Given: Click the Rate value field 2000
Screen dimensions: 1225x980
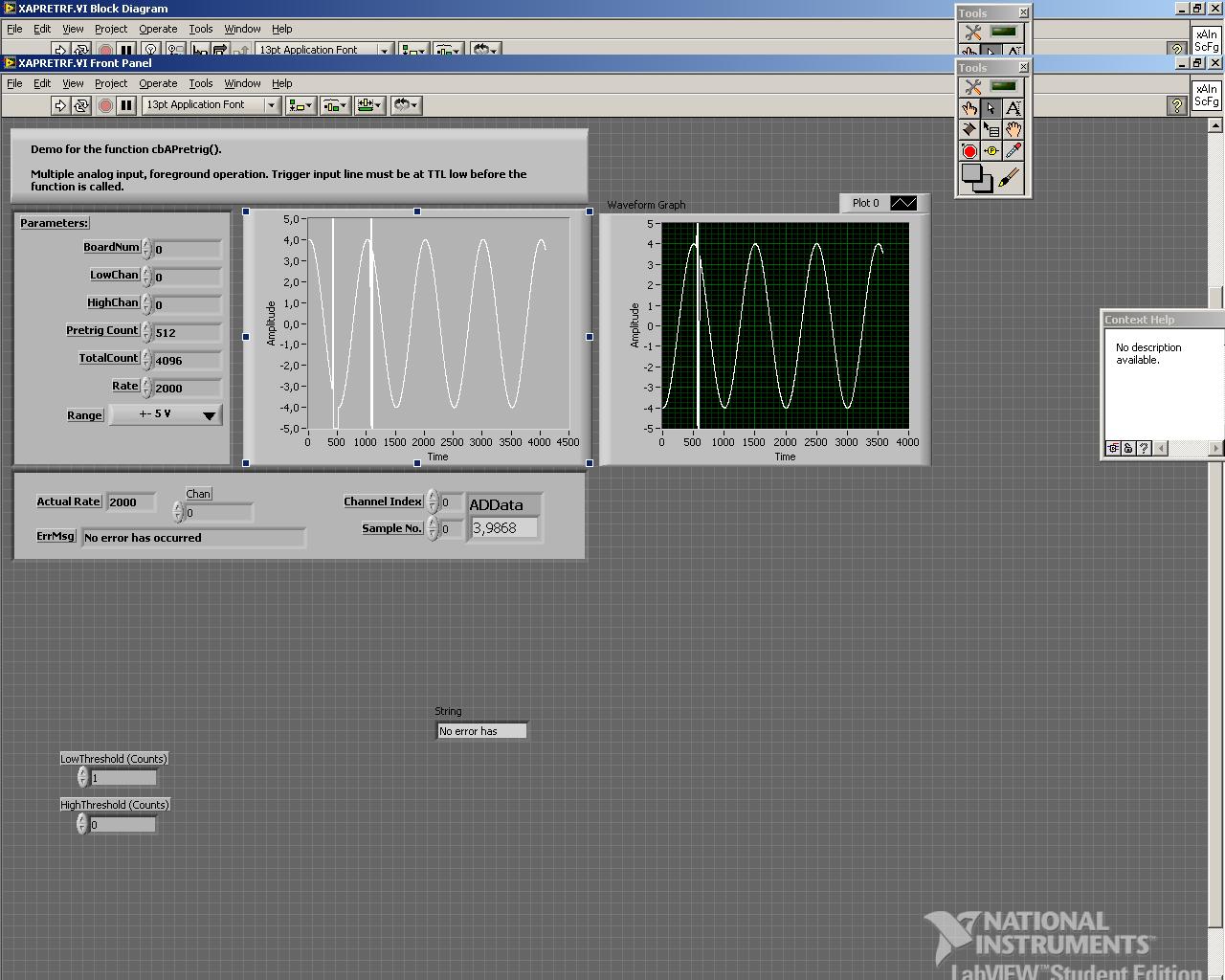Looking at the screenshot, I should click(x=188, y=389).
